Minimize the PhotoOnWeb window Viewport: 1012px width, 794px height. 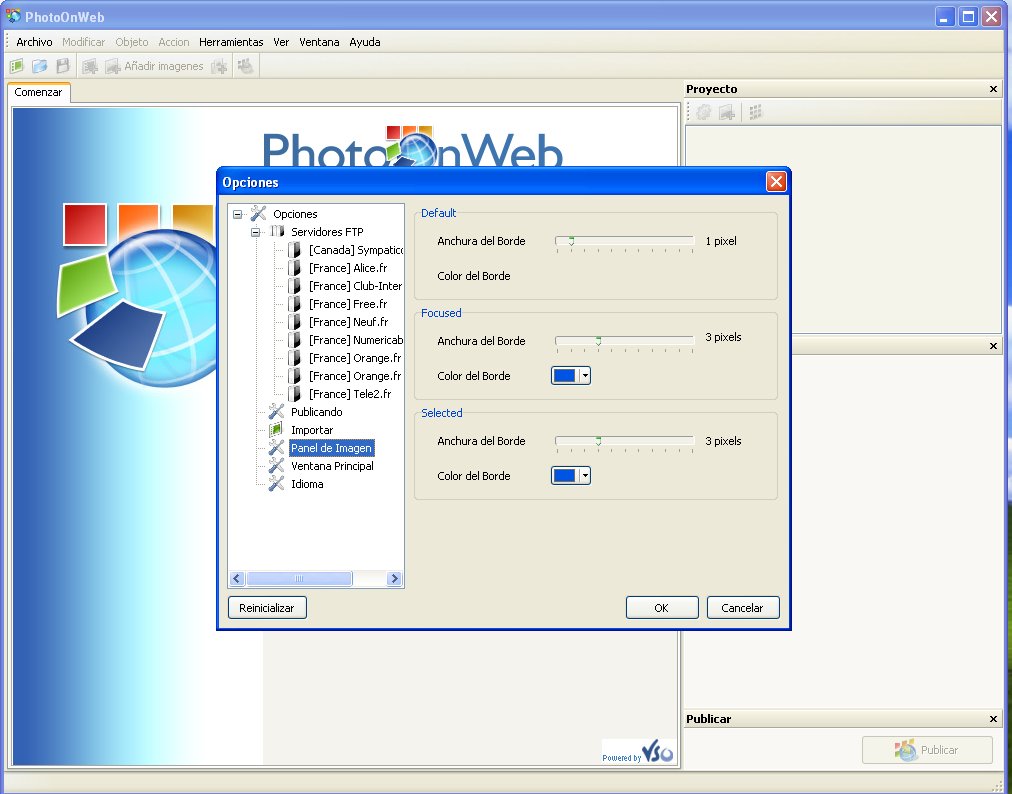point(945,17)
